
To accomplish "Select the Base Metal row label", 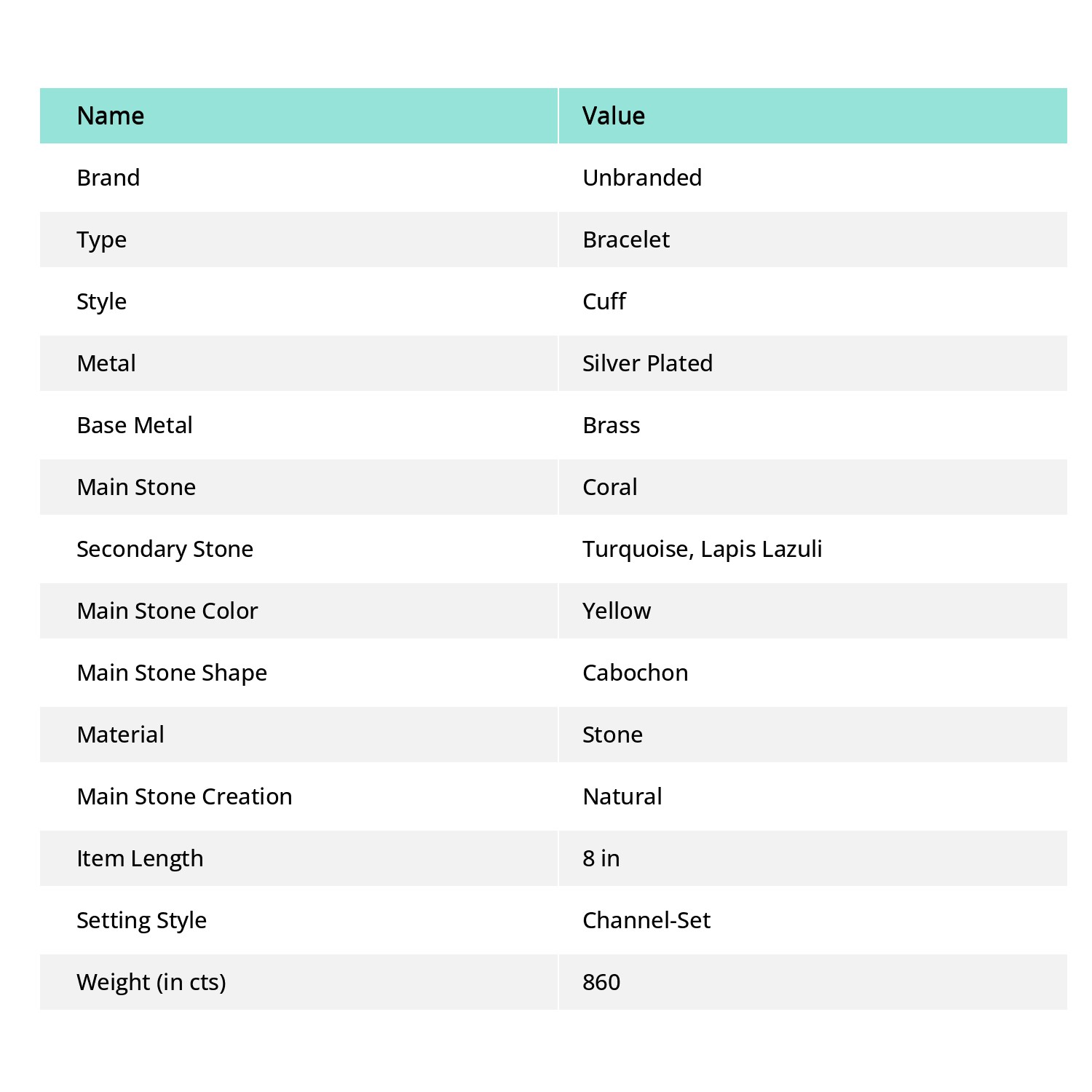I will click(135, 425).
